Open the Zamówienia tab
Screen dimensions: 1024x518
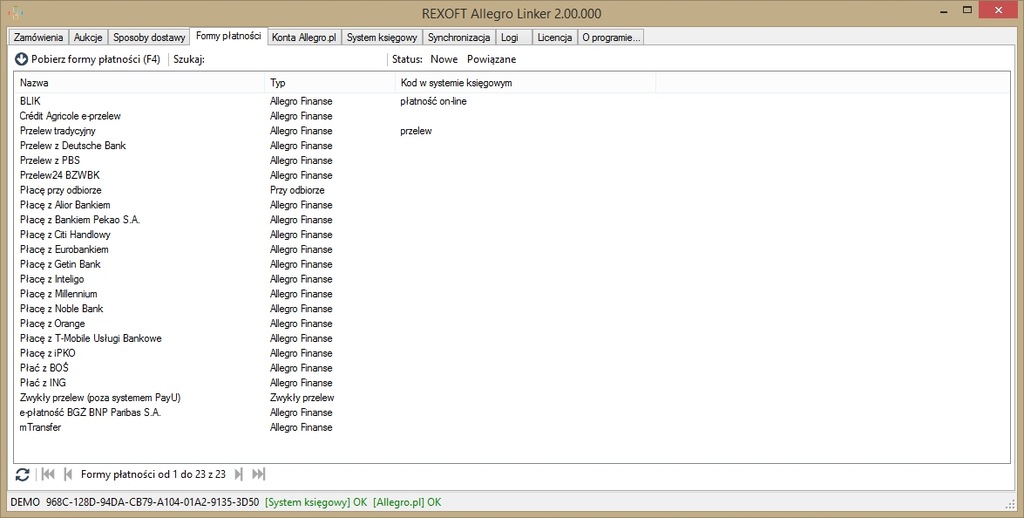click(39, 37)
